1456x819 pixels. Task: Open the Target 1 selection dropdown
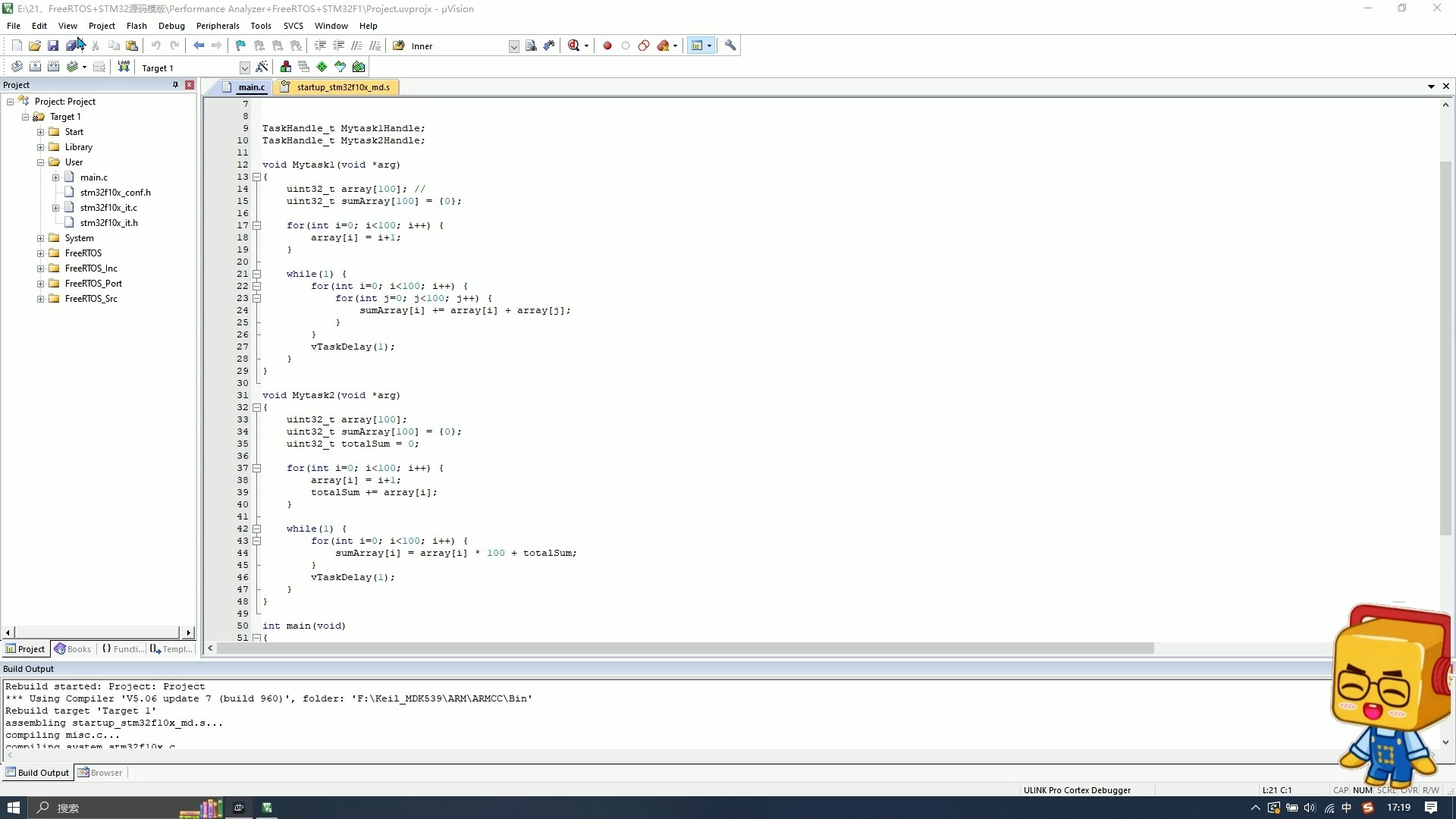pyautogui.click(x=244, y=67)
